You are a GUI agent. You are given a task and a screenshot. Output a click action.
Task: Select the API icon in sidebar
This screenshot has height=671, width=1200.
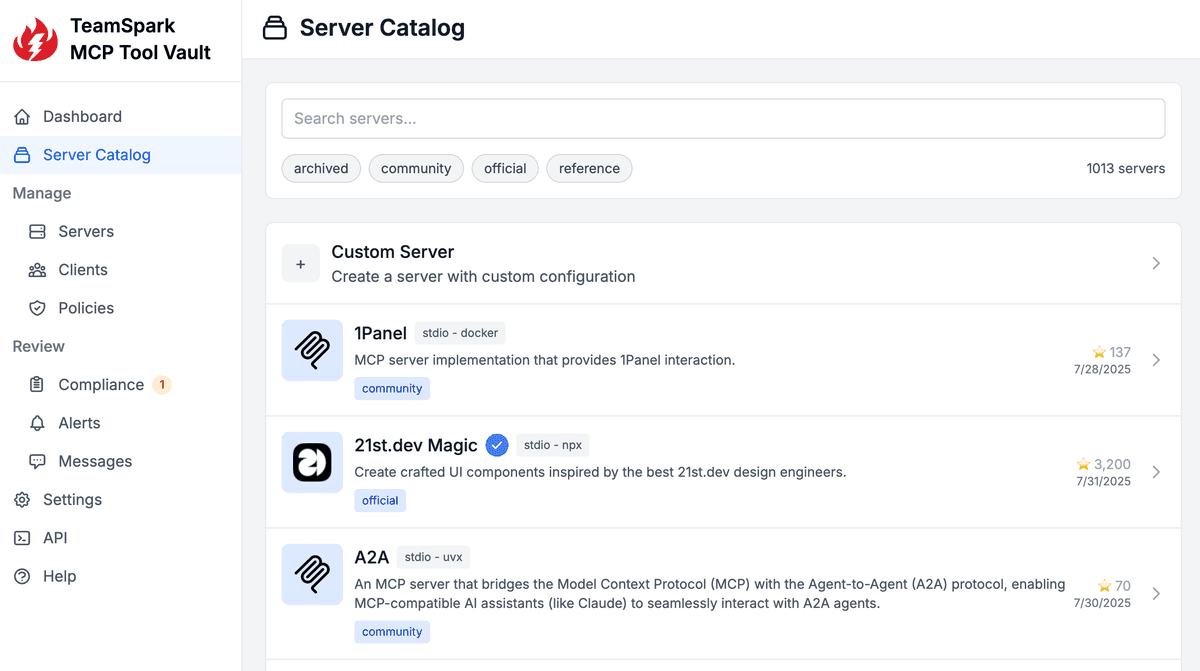click(x=22, y=537)
